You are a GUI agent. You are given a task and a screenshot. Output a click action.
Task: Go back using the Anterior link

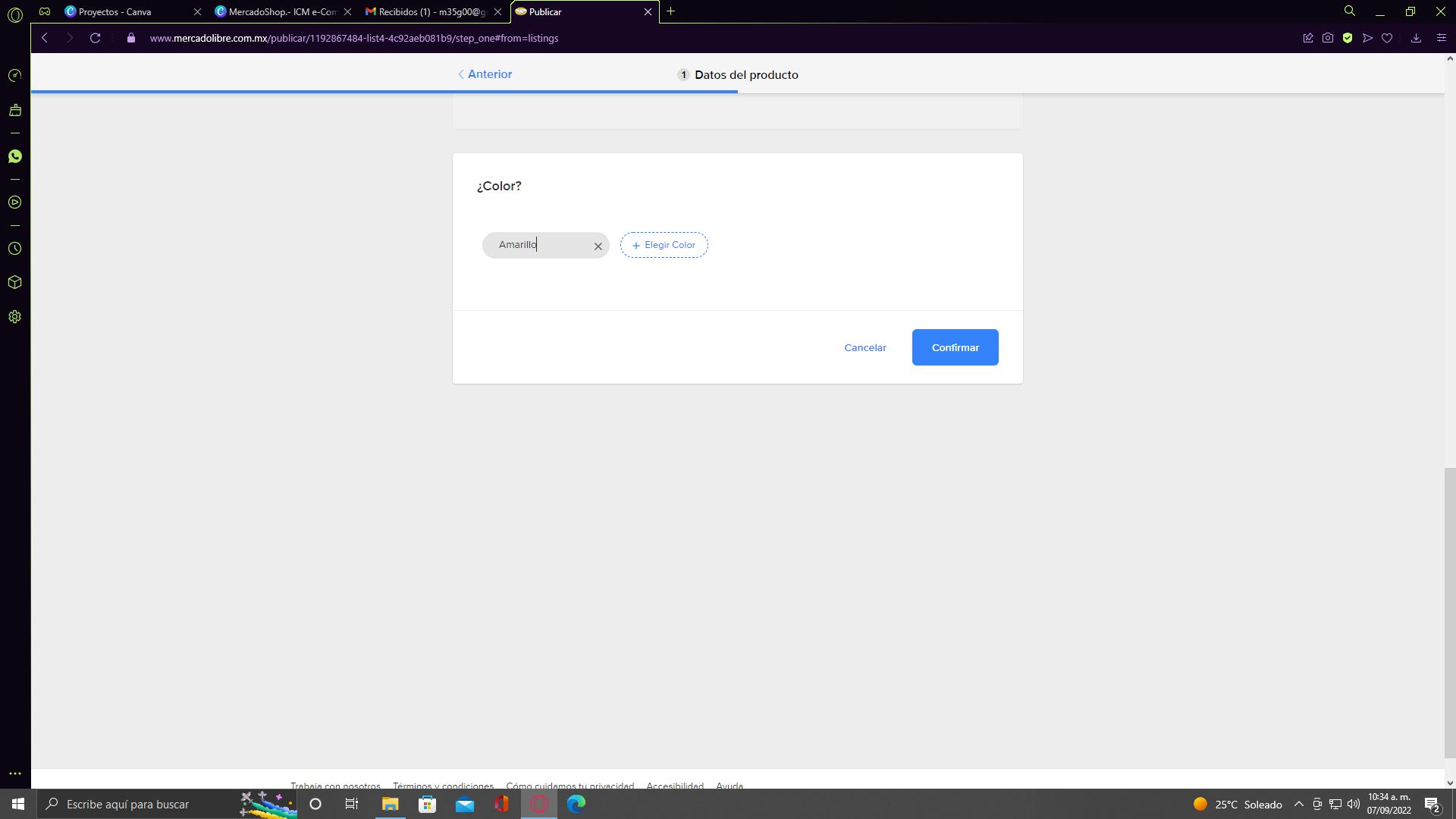[x=485, y=74]
